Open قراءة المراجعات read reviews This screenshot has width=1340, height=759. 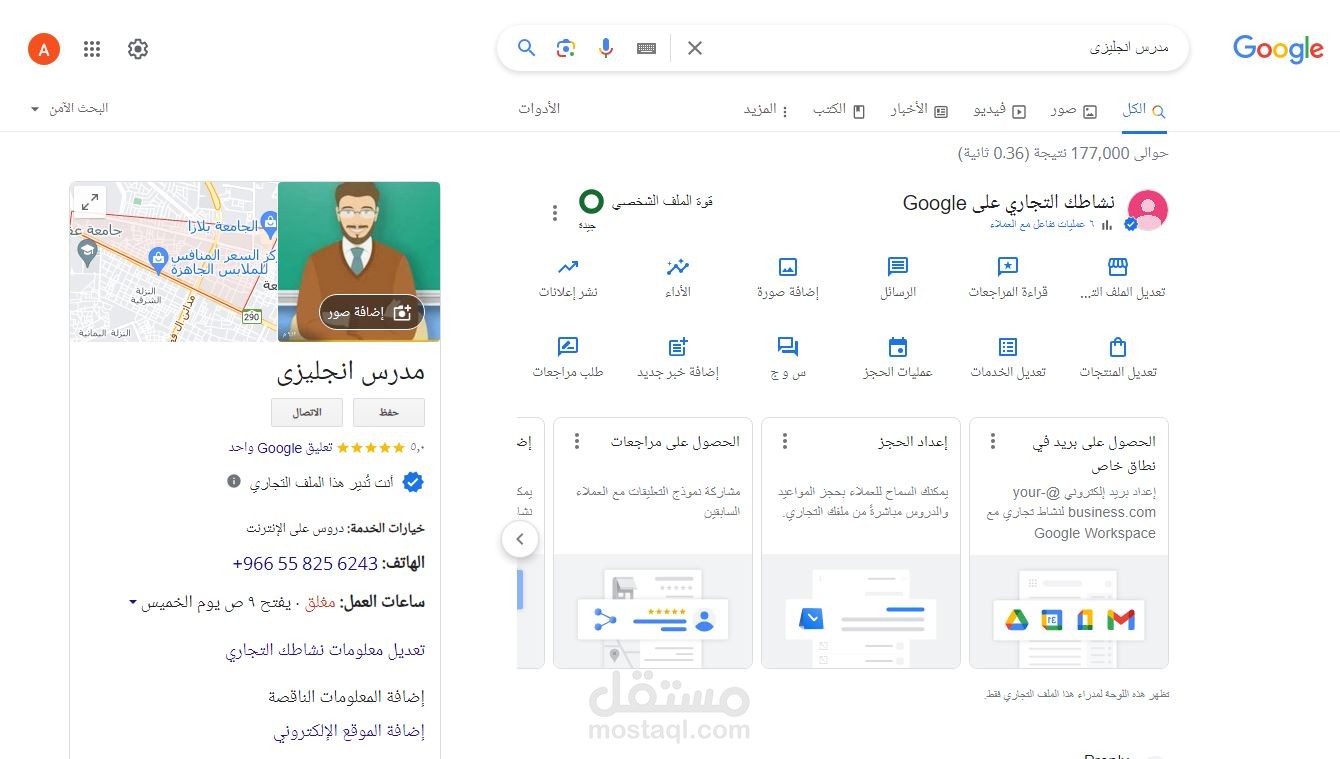pyautogui.click(x=1008, y=278)
